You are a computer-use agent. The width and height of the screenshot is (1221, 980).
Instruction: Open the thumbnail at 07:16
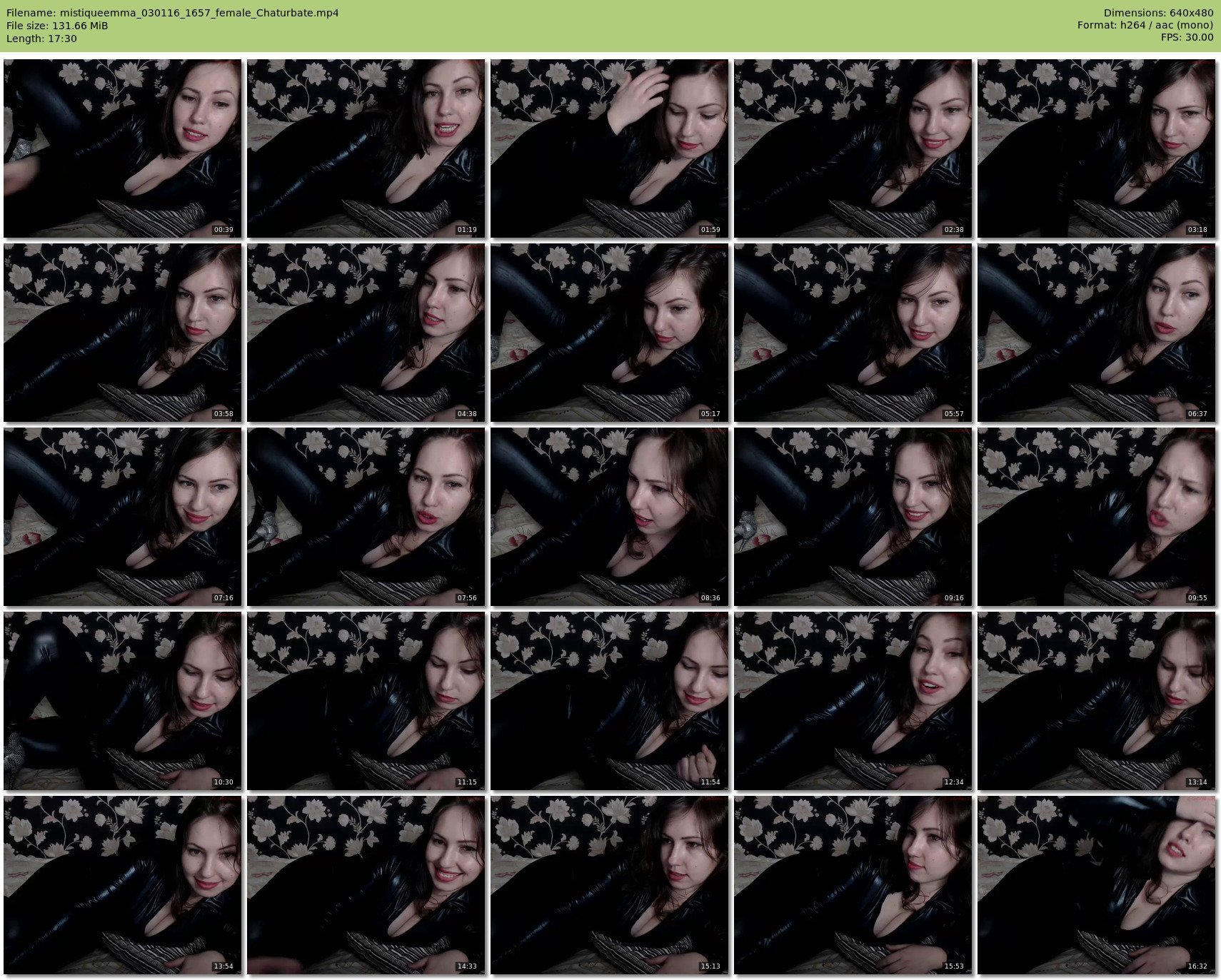123,517
